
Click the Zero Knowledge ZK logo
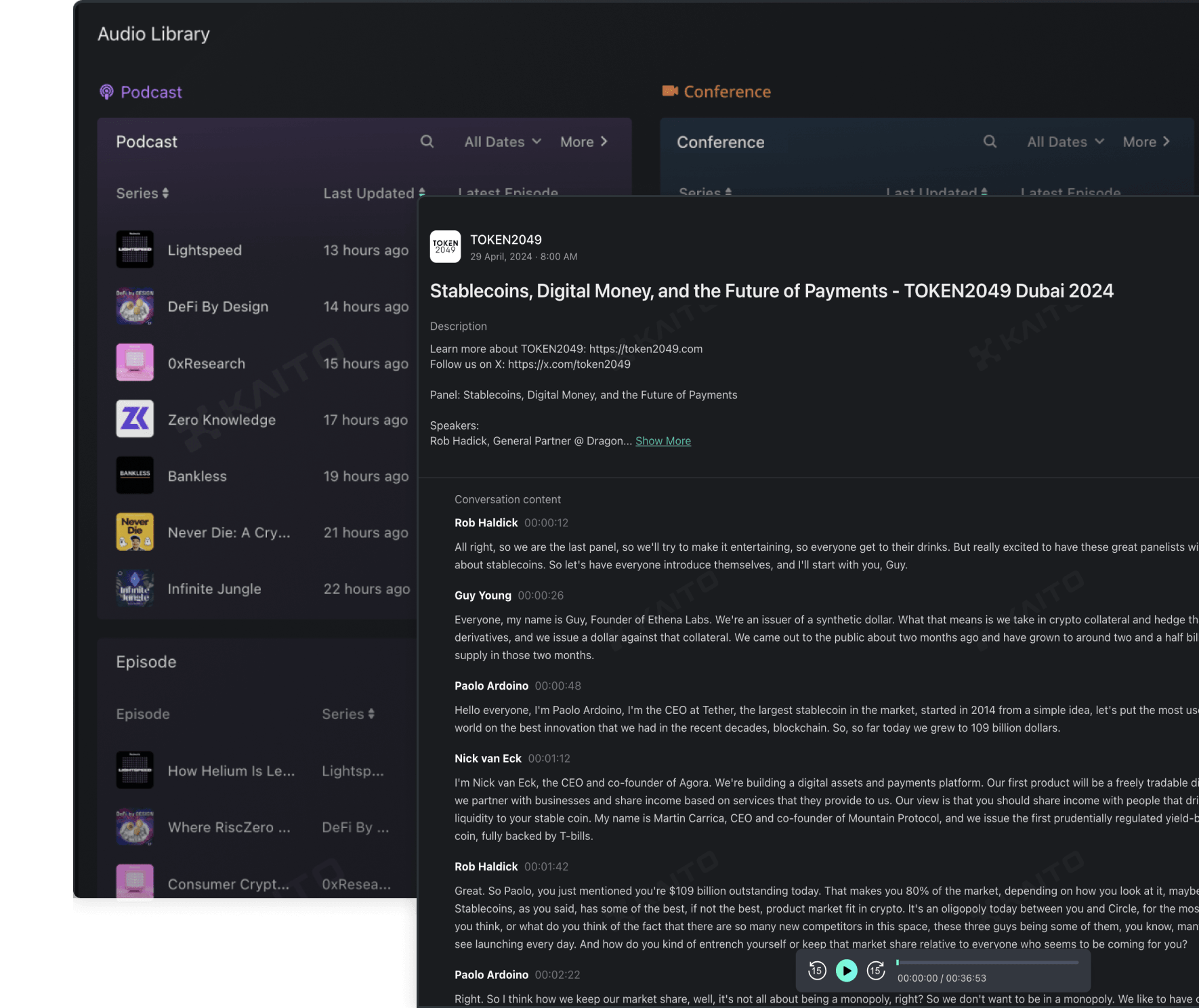pos(135,419)
